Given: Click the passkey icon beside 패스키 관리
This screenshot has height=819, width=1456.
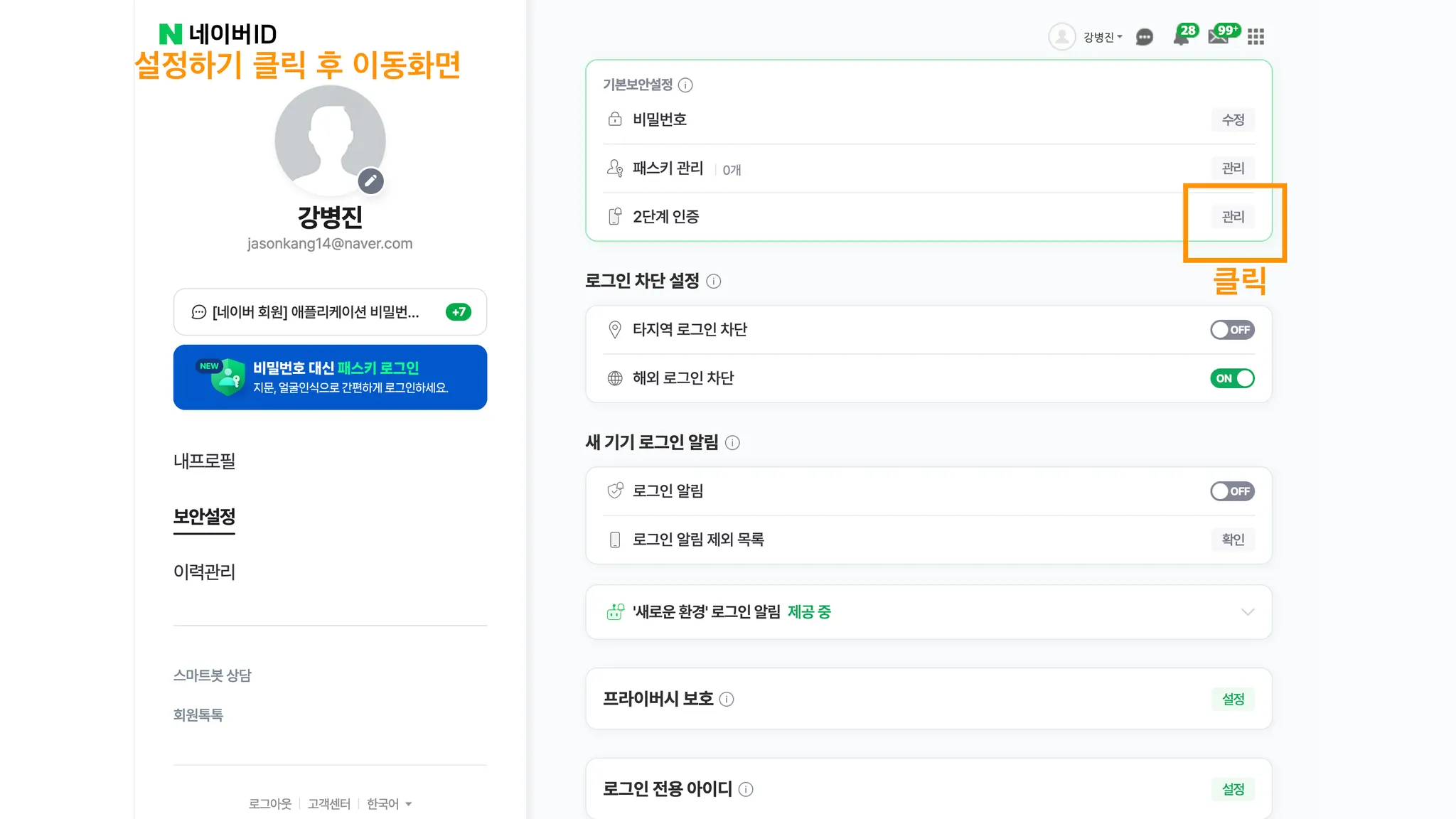Looking at the screenshot, I should 615,168.
